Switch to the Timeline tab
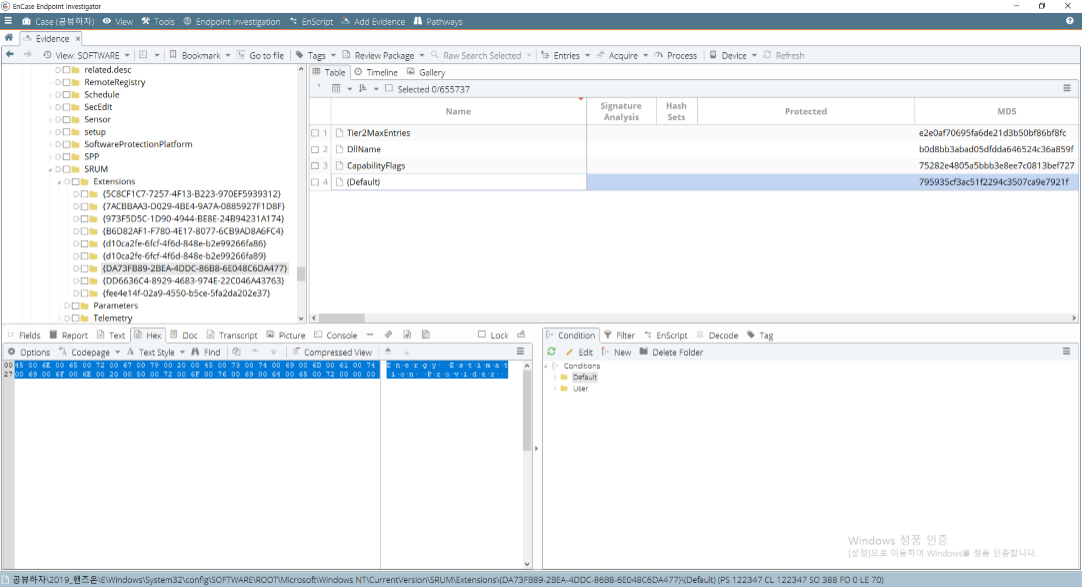The height and width of the screenshot is (587, 1082). [x=375, y=72]
